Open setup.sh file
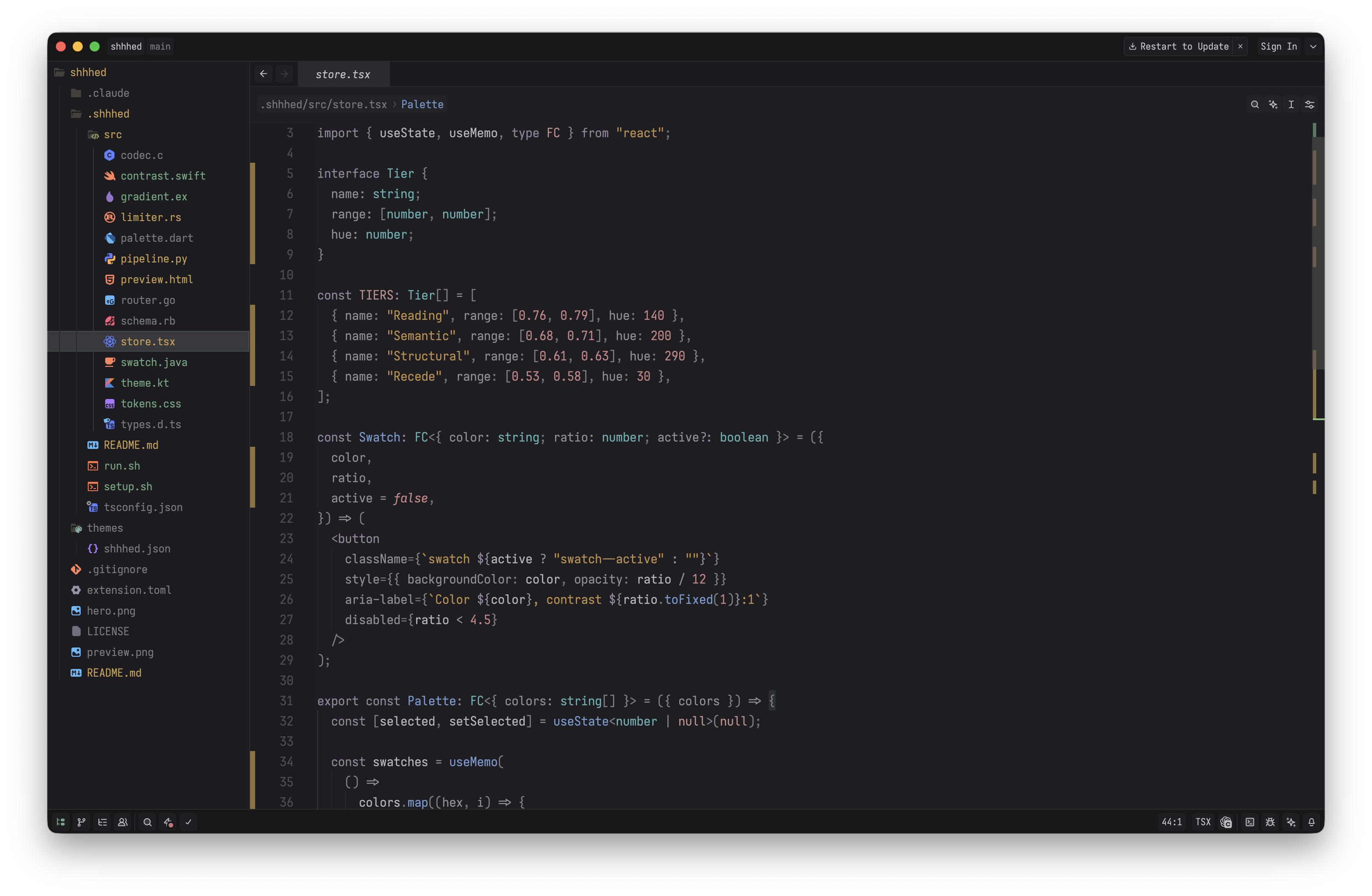 coord(148,486)
